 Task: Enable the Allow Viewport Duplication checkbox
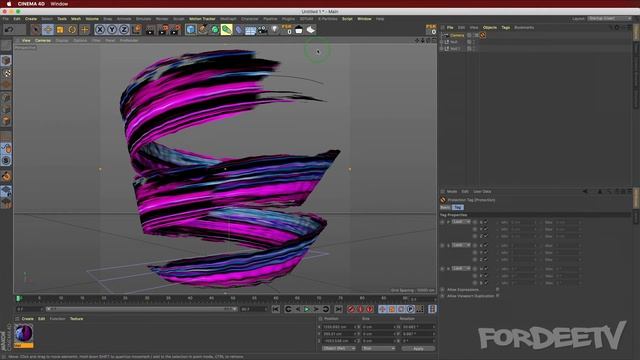tap(497, 296)
